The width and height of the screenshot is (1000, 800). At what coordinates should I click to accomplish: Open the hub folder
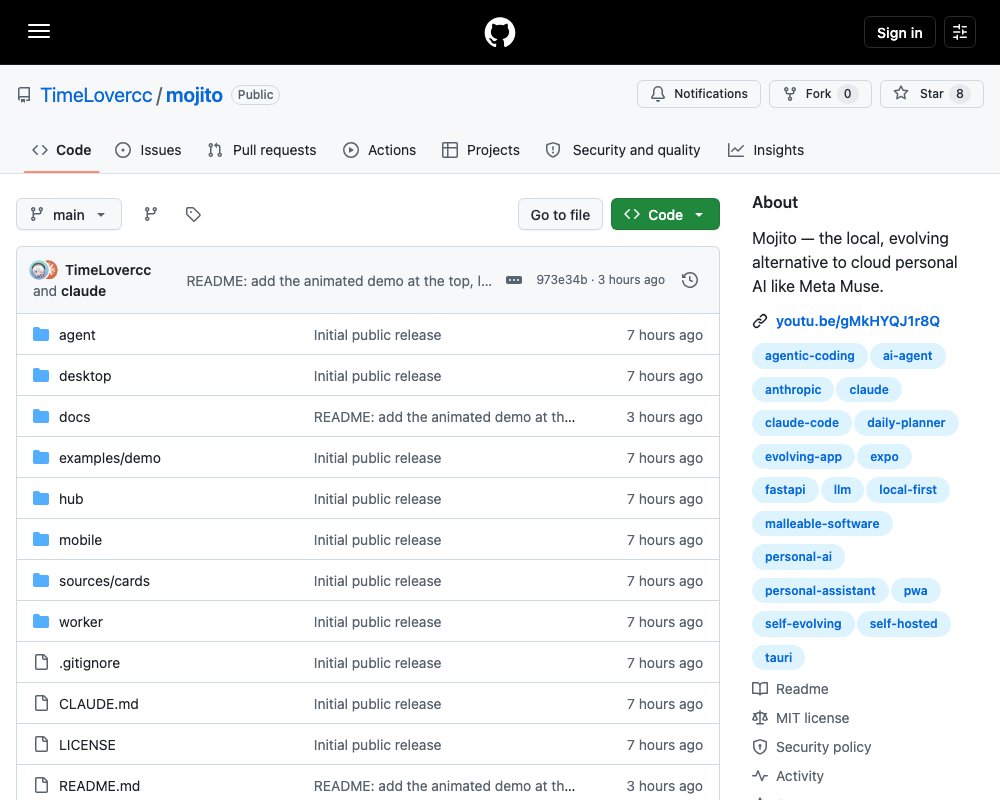pyautogui.click(x=71, y=499)
